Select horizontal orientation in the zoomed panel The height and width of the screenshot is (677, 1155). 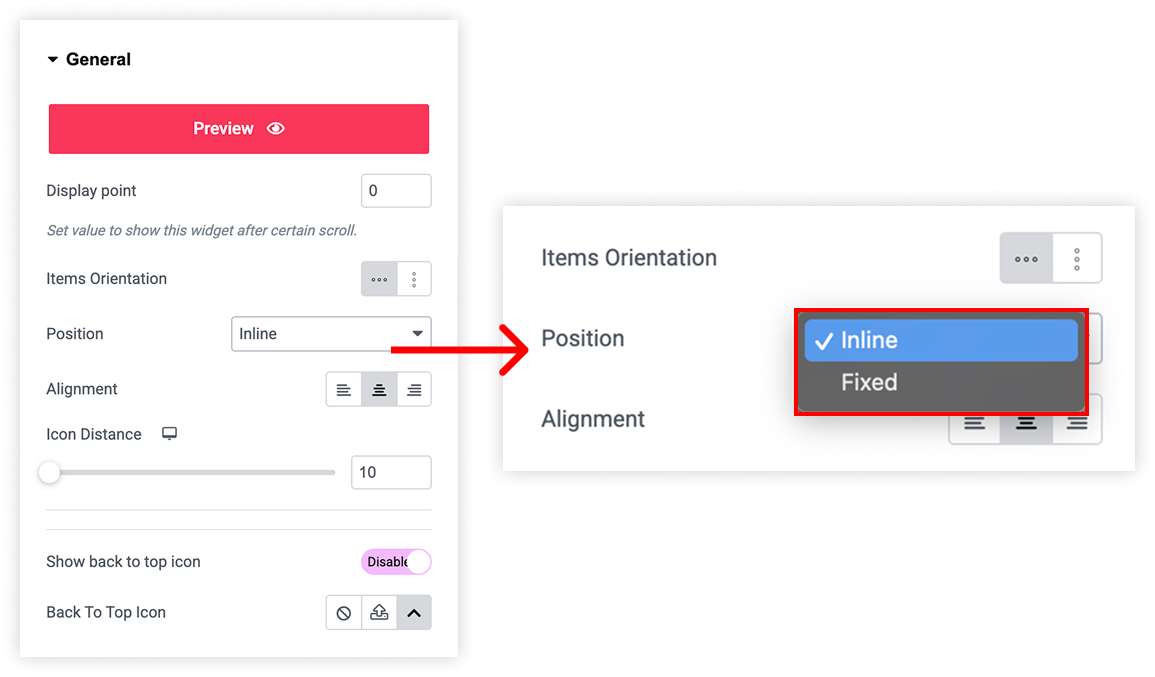pos(1026,259)
